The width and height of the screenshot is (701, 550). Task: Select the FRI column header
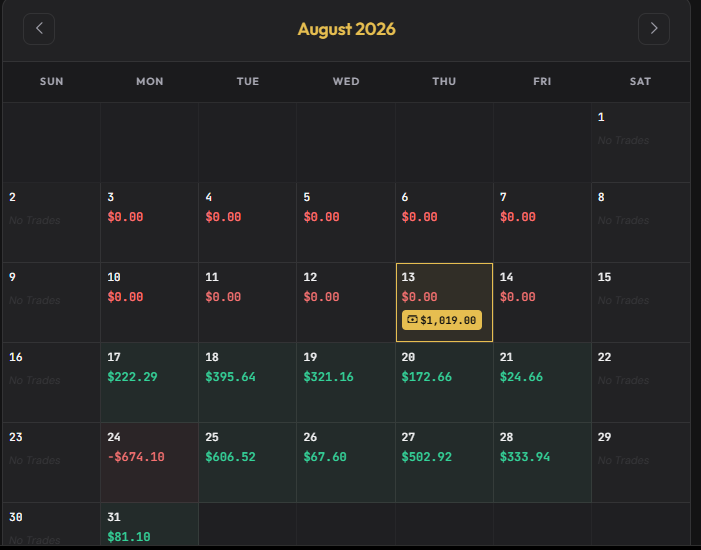tap(542, 81)
